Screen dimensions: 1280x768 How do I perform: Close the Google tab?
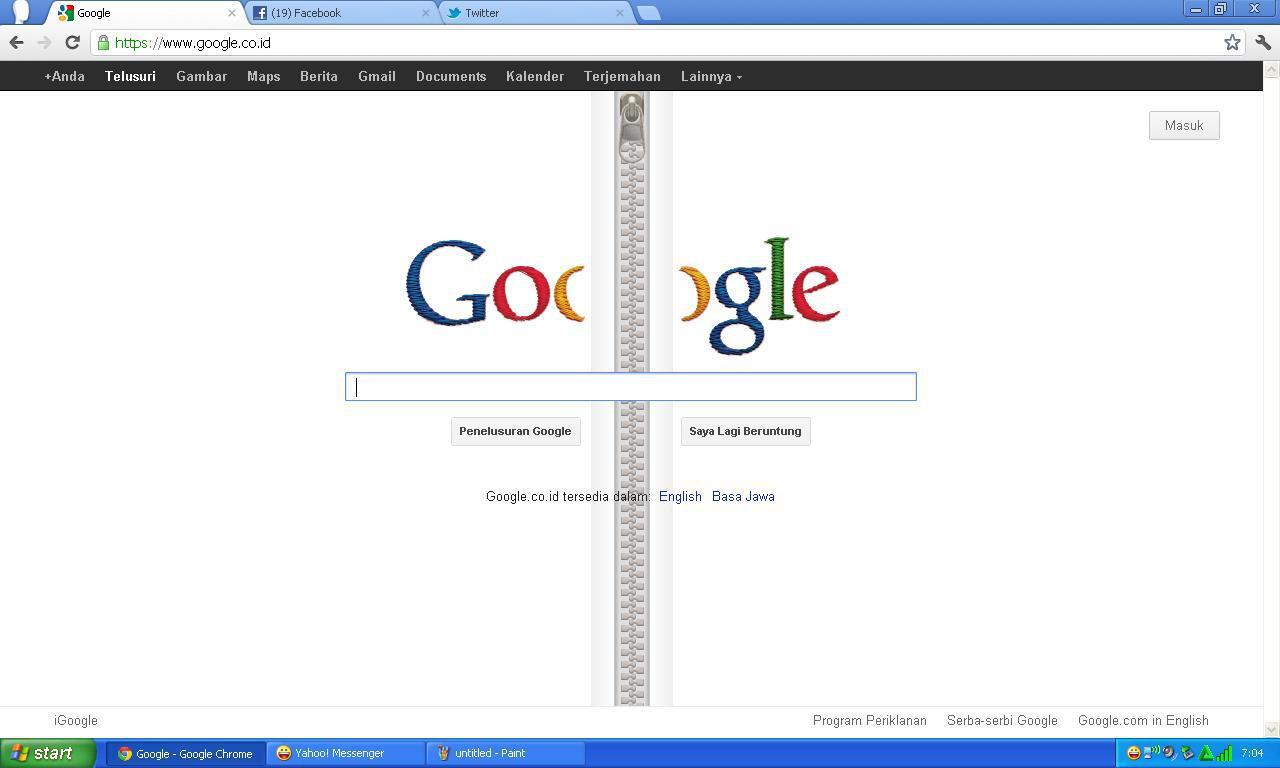click(232, 13)
